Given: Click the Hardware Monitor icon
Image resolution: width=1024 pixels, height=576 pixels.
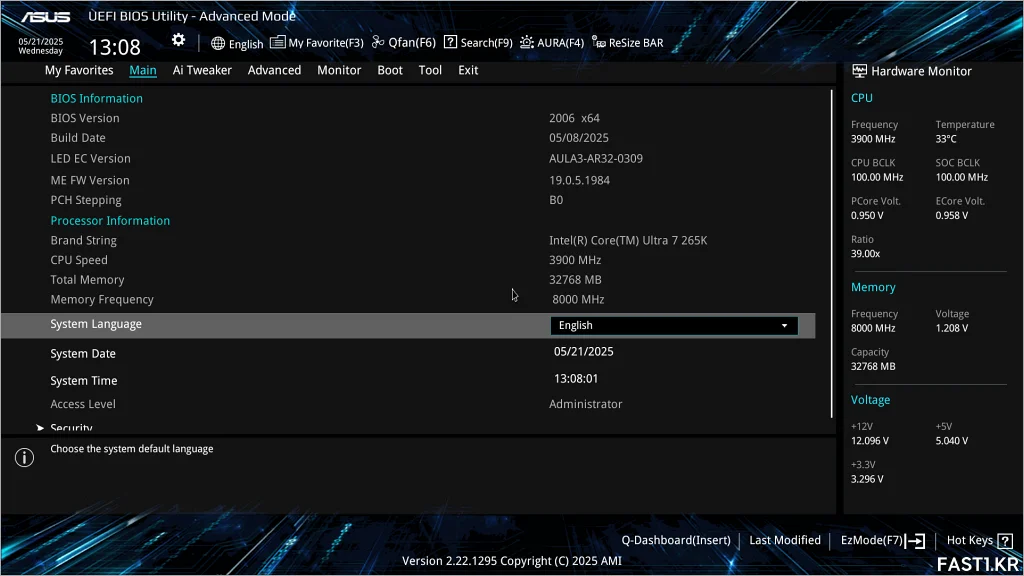Looking at the screenshot, I should tap(859, 71).
